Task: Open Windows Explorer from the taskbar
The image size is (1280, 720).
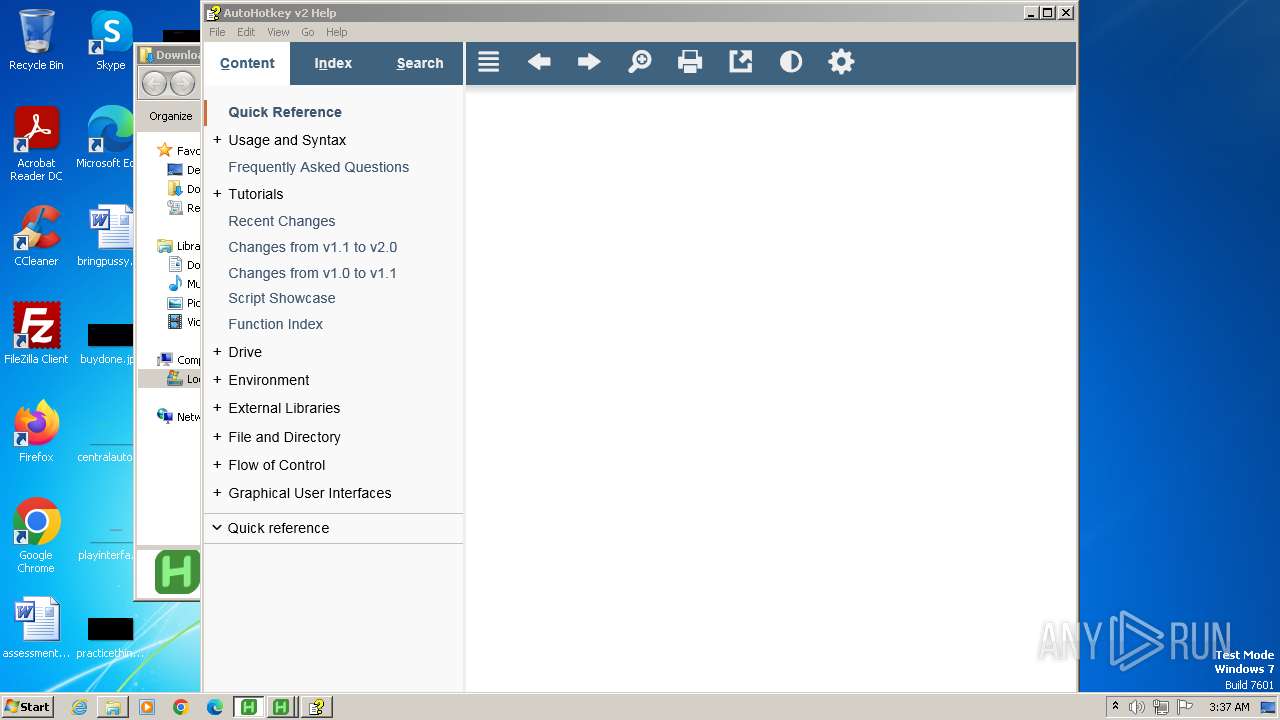Action: (x=113, y=707)
